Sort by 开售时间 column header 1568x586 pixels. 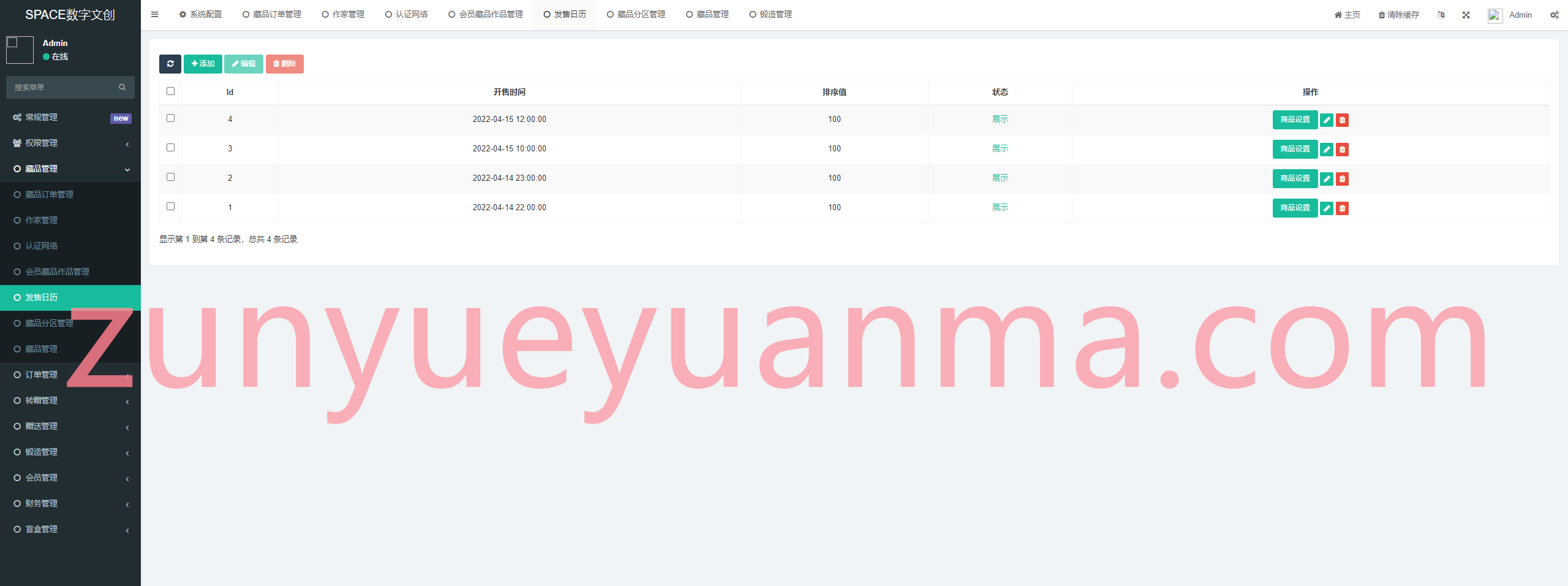[510, 93]
